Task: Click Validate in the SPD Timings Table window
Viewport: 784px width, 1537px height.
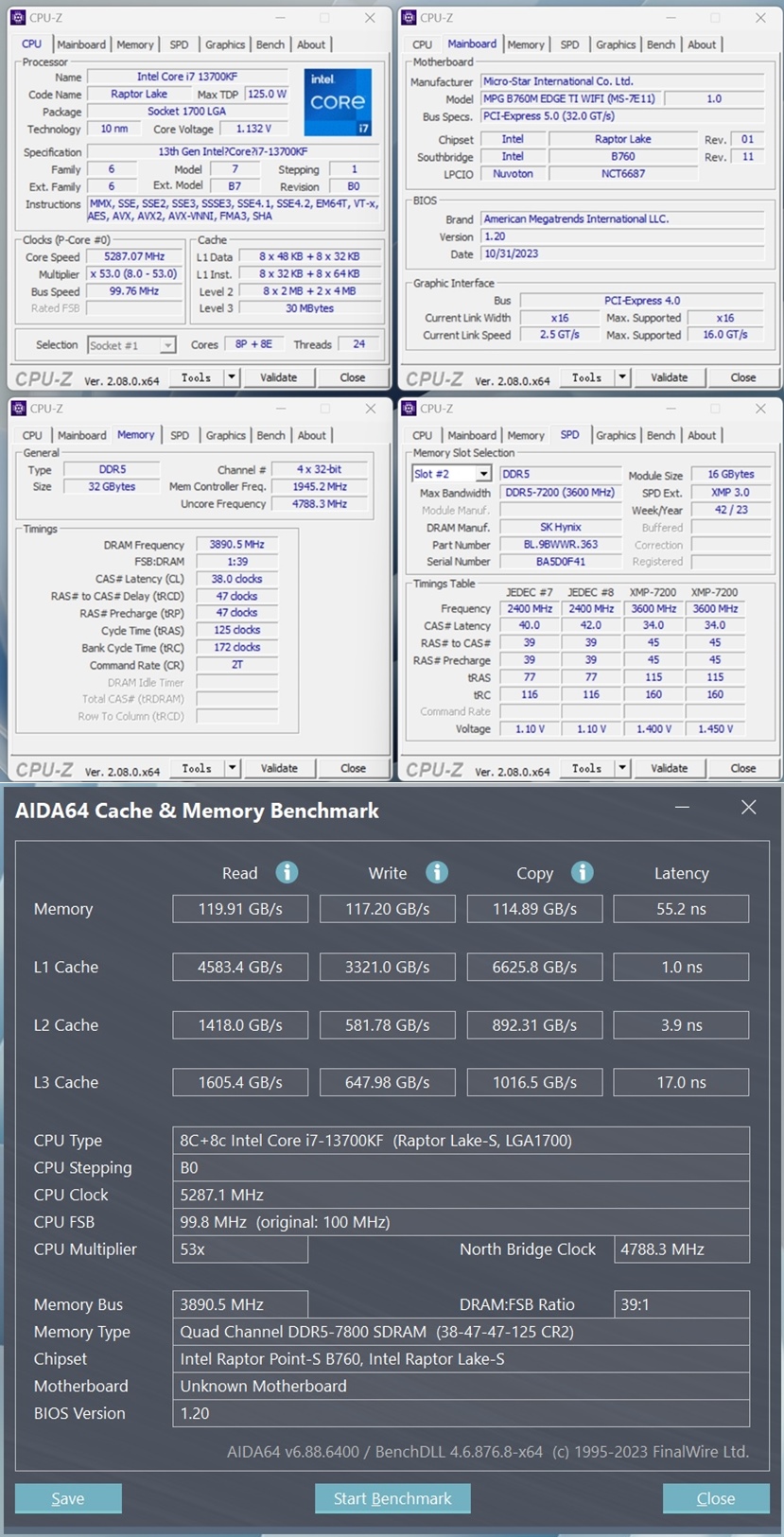Action: [669, 768]
